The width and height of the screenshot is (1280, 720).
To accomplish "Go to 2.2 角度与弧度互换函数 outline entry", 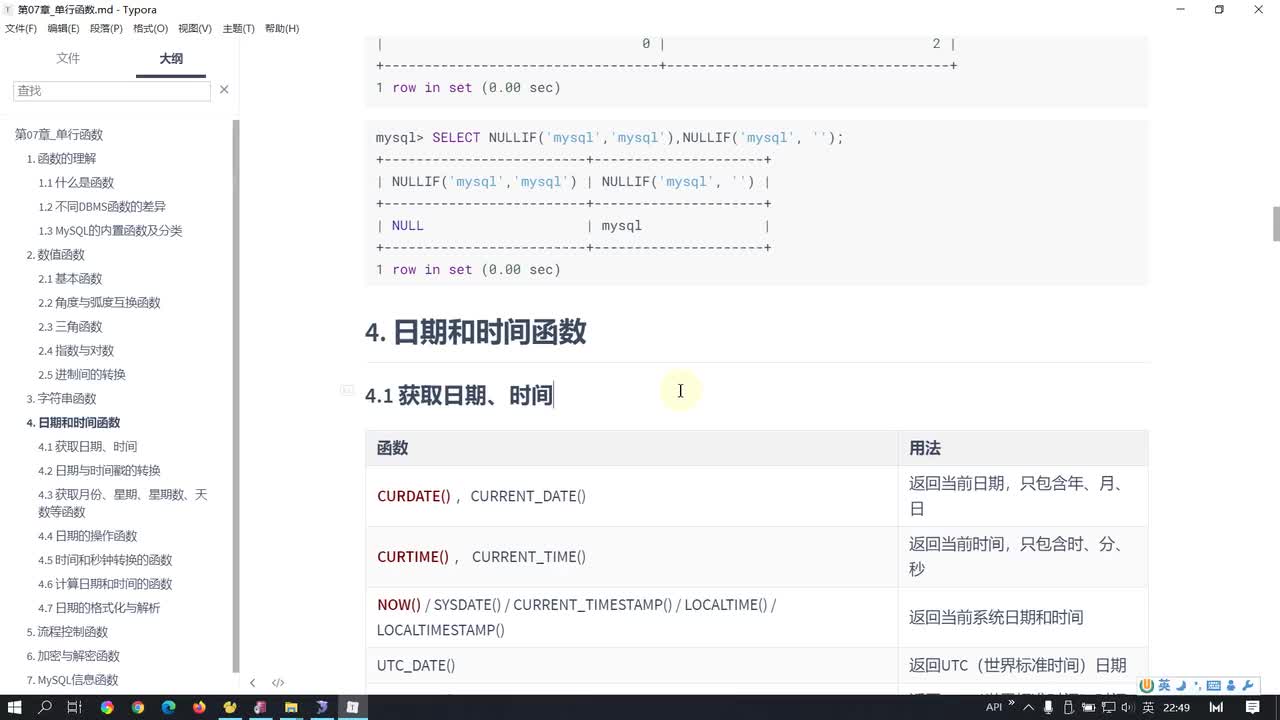I will click(99, 302).
